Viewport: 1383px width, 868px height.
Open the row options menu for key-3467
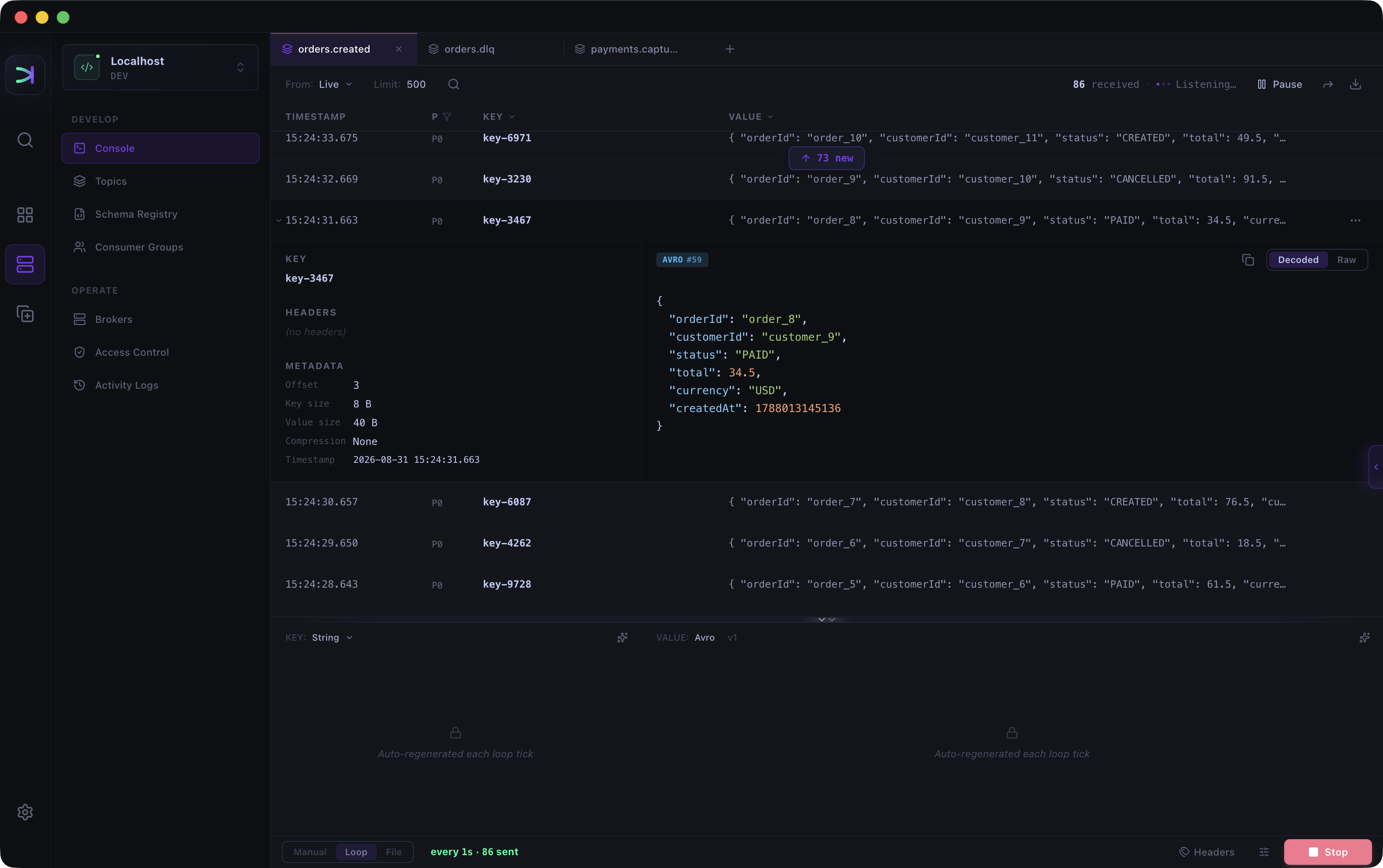[x=1356, y=220]
